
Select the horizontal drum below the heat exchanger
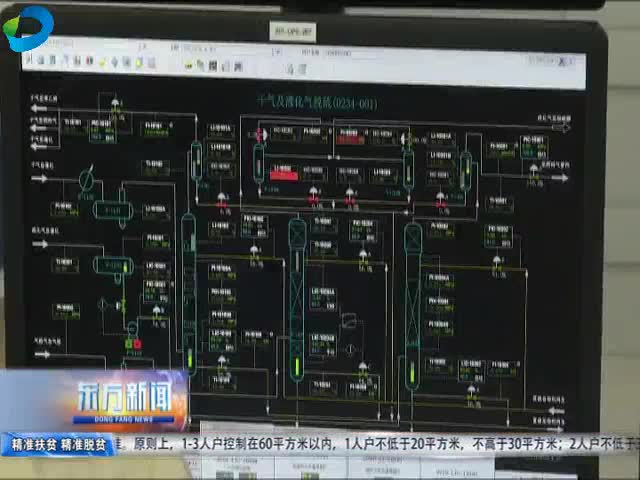click(x=113, y=211)
